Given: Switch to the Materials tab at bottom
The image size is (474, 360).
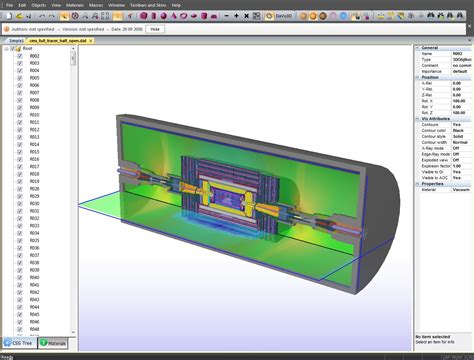Looking at the screenshot, I should (53, 343).
